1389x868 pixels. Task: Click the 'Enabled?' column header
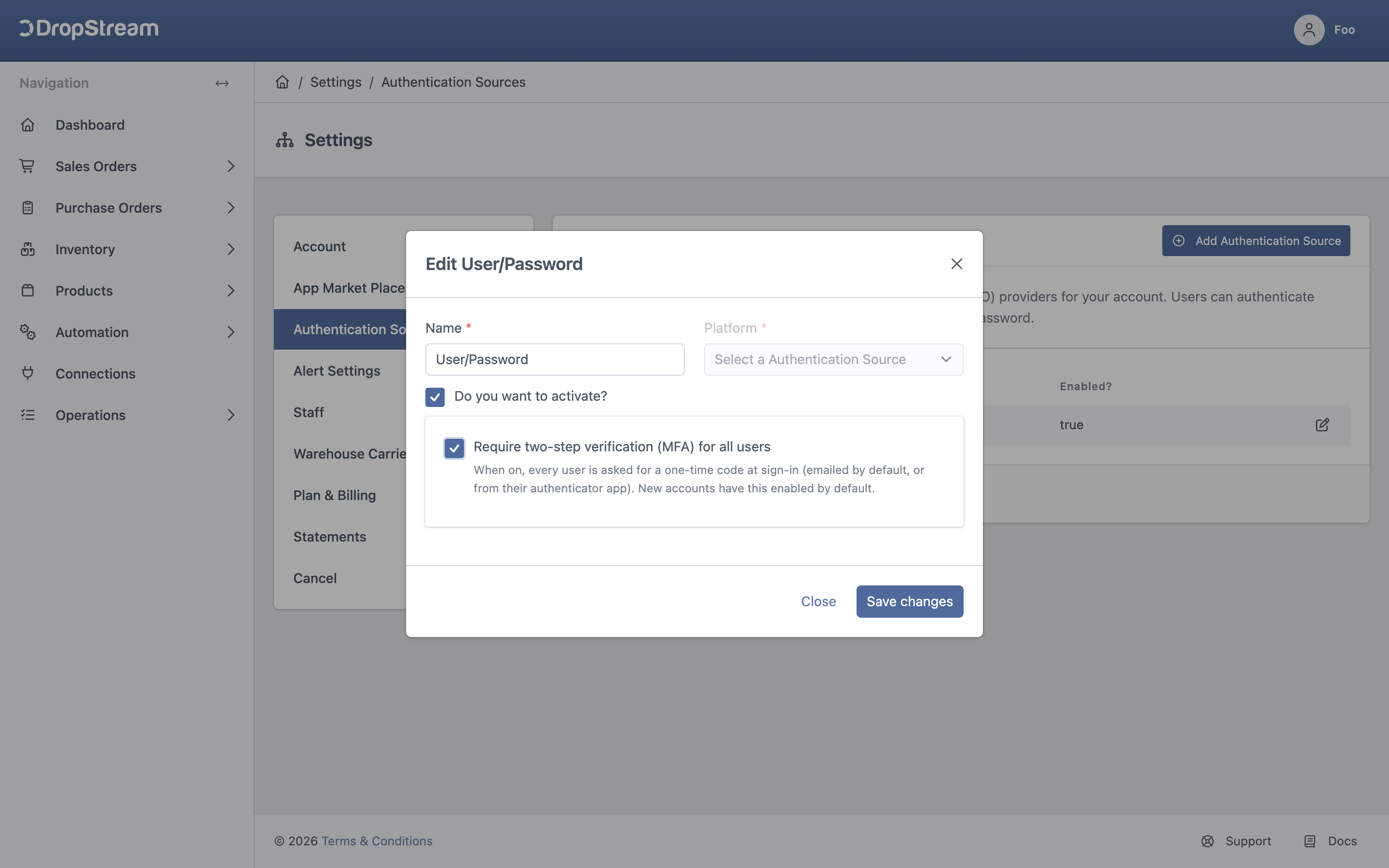(x=1085, y=386)
